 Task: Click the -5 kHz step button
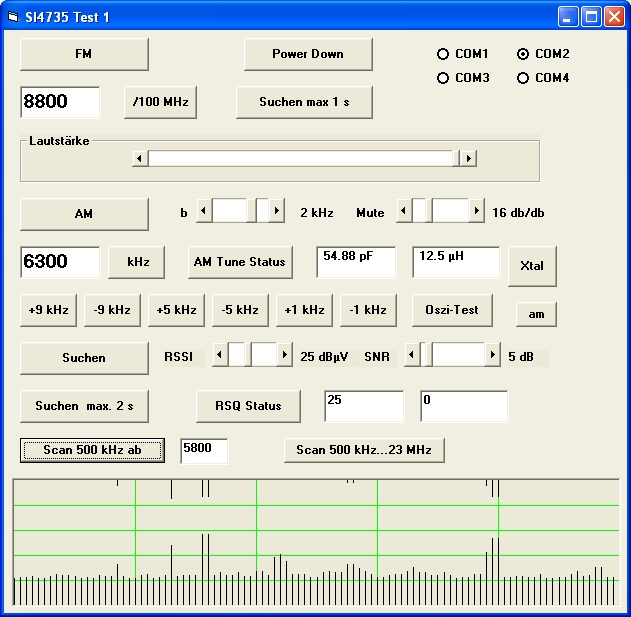[240, 310]
